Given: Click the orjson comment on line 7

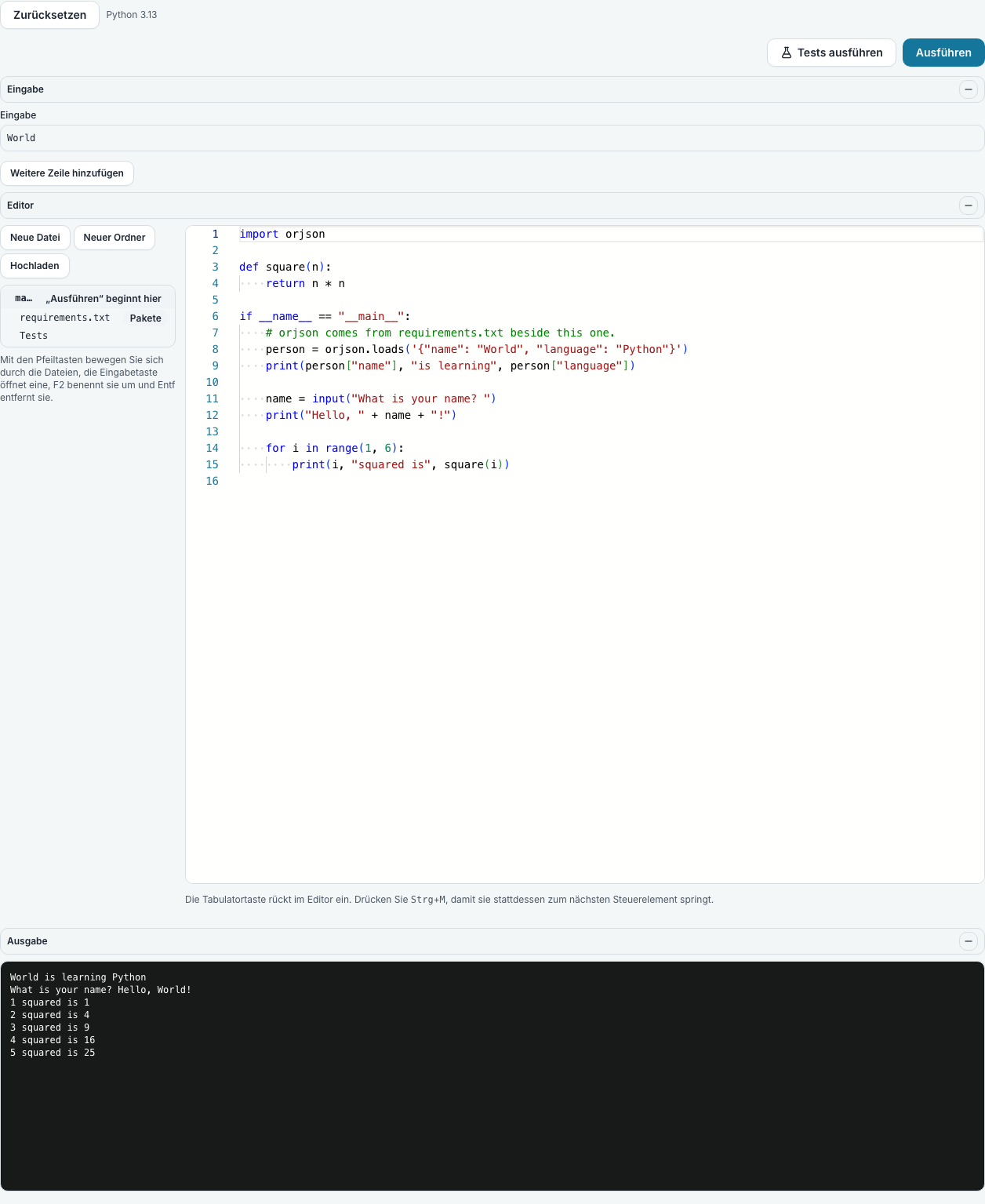Looking at the screenshot, I should pos(440,333).
